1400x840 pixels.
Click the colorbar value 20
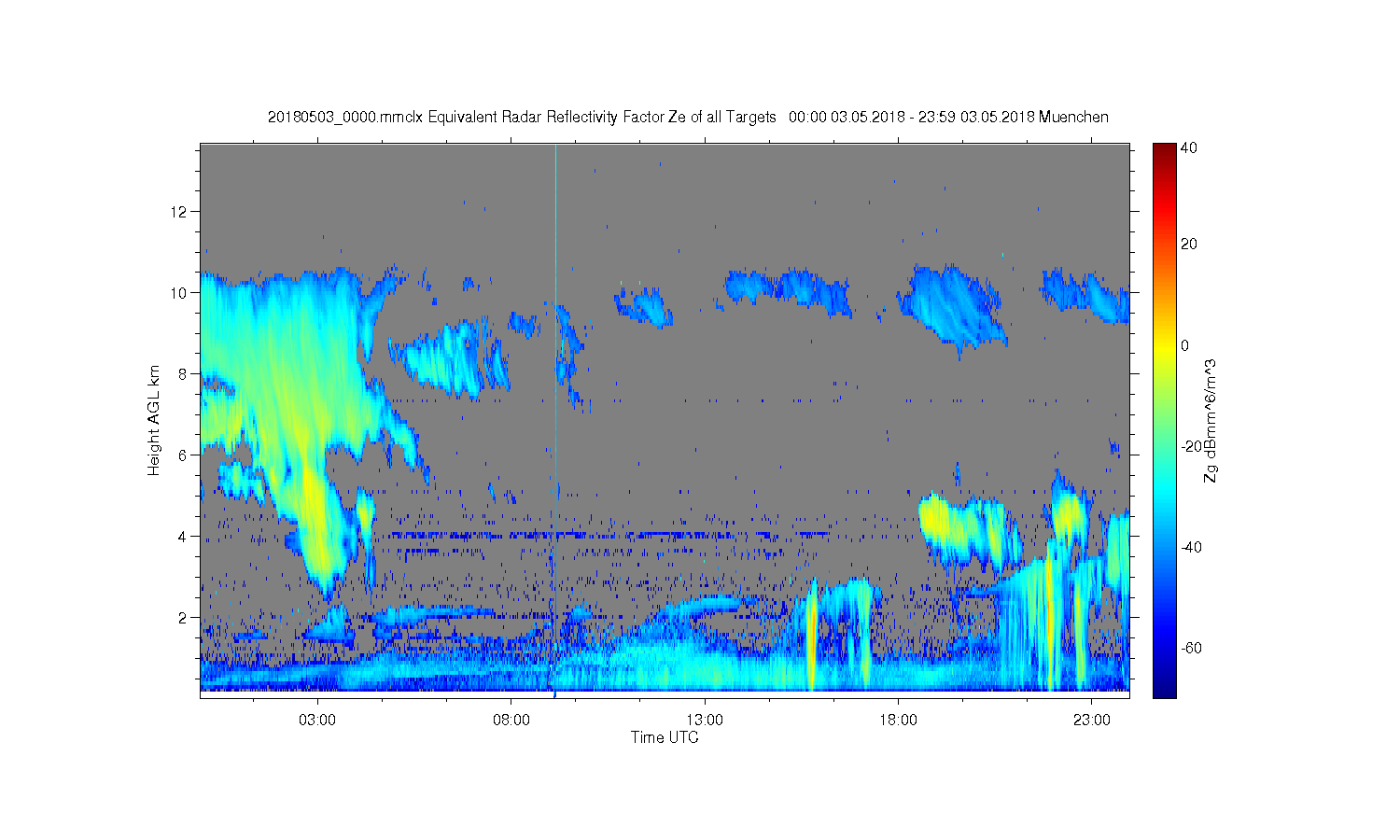1189,244
